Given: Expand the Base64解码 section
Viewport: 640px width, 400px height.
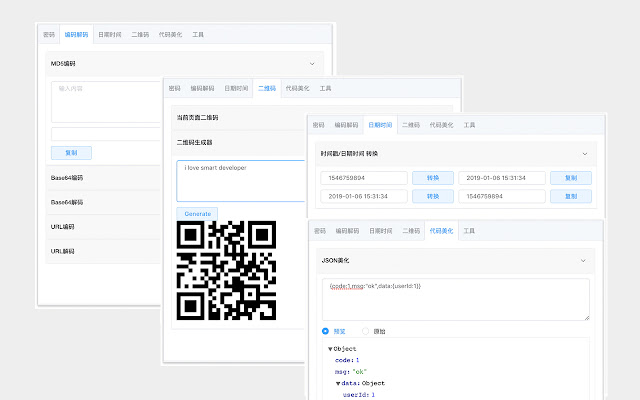Looking at the screenshot, I should [x=103, y=202].
